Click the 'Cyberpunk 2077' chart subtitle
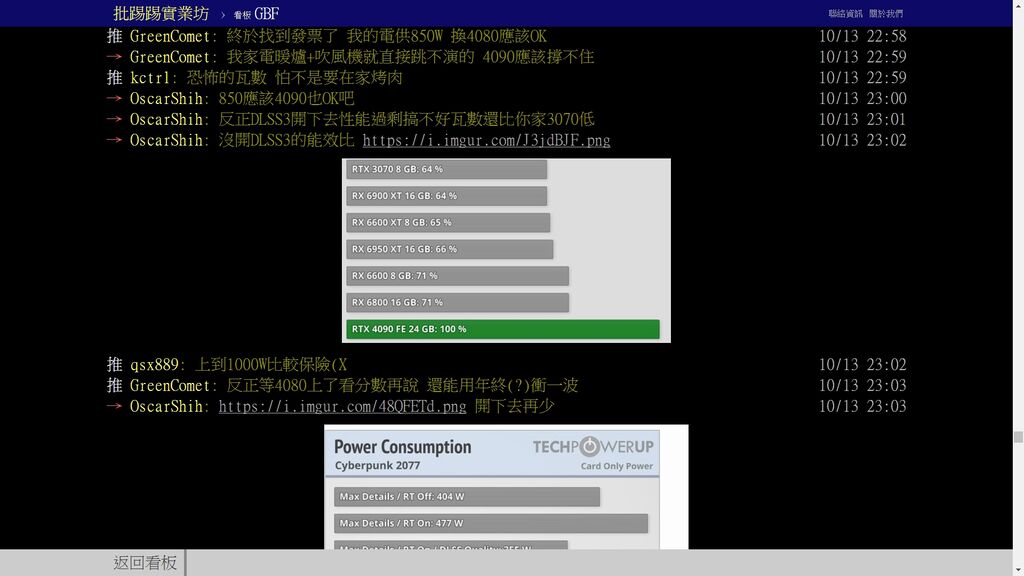This screenshot has width=1024, height=576. [x=377, y=466]
